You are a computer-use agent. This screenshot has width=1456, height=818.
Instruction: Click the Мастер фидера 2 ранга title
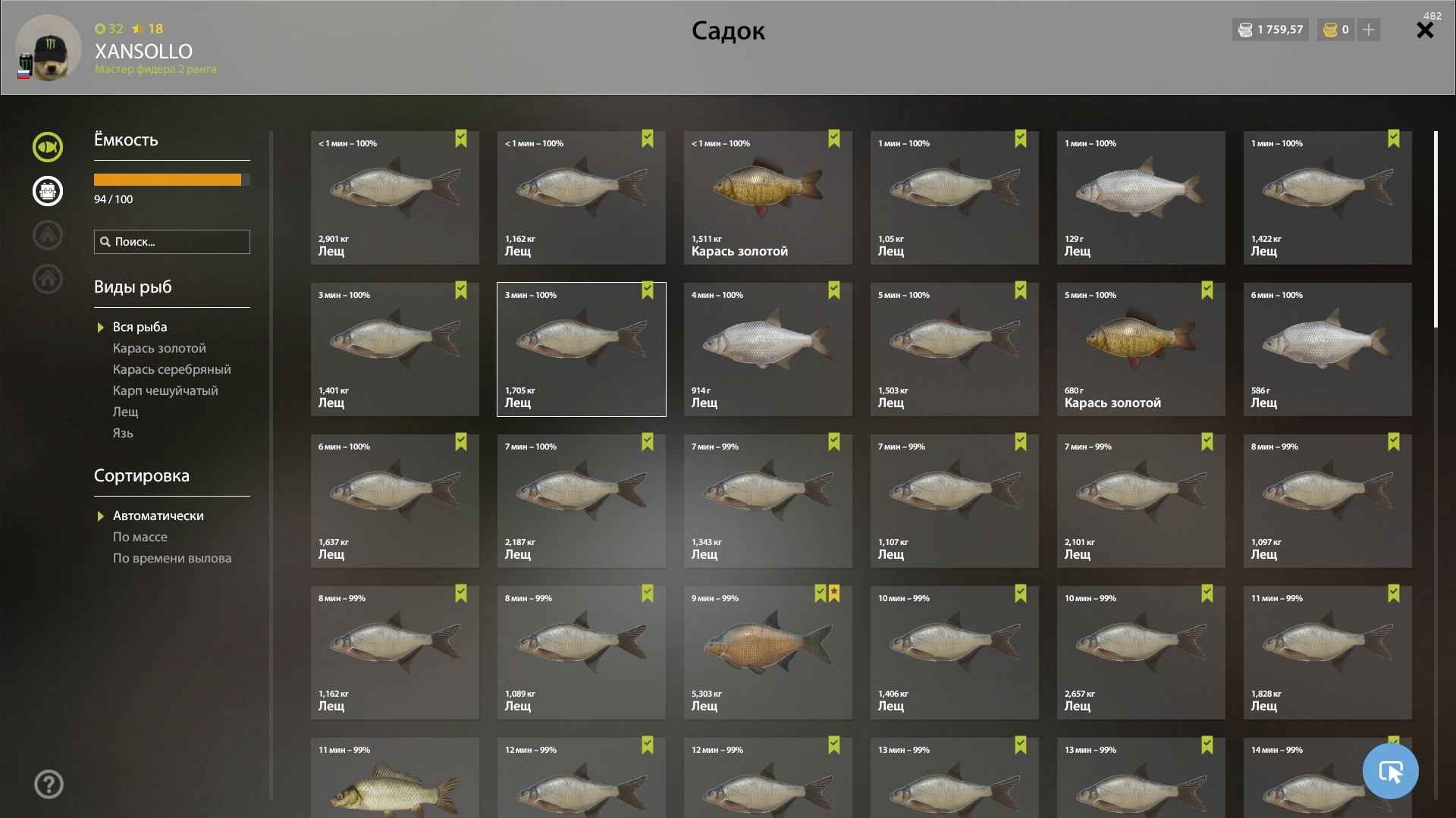click(155, 69)
